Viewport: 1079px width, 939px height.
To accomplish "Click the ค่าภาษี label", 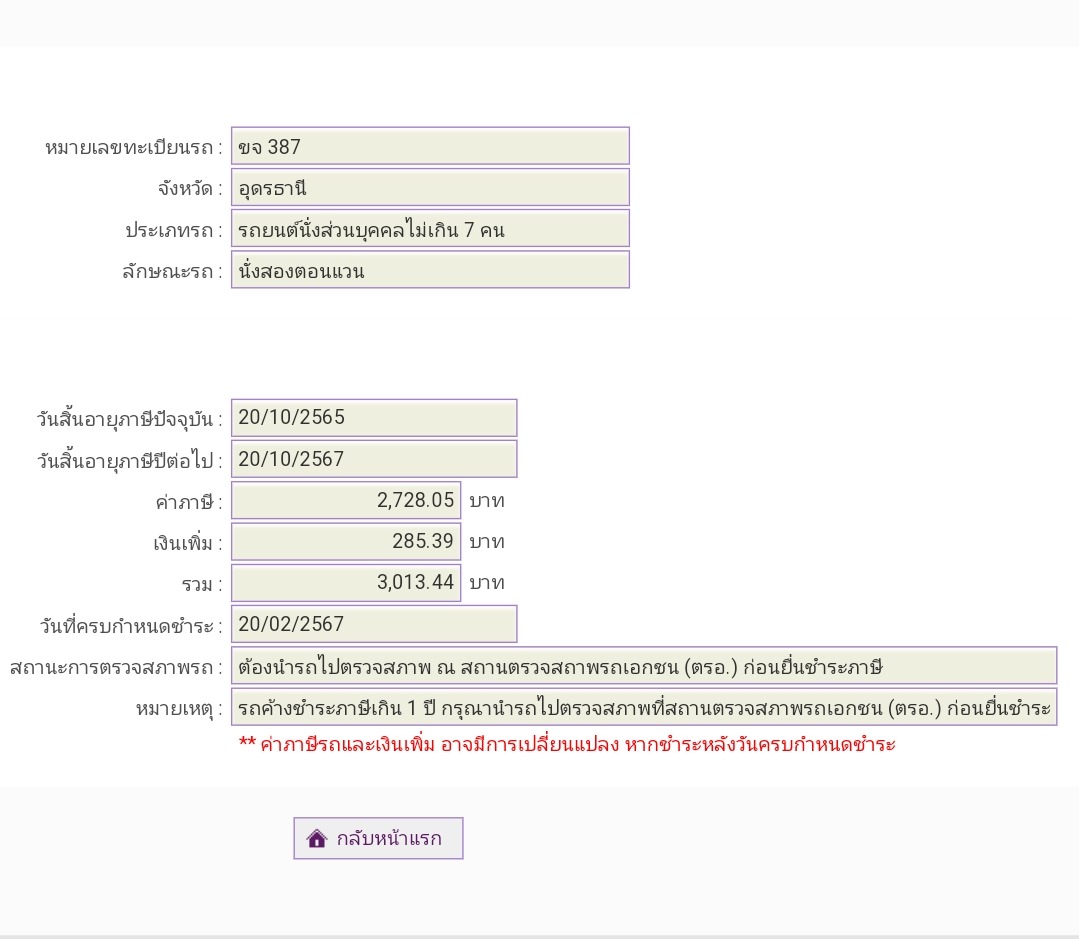I will click(x=189, y=502).
